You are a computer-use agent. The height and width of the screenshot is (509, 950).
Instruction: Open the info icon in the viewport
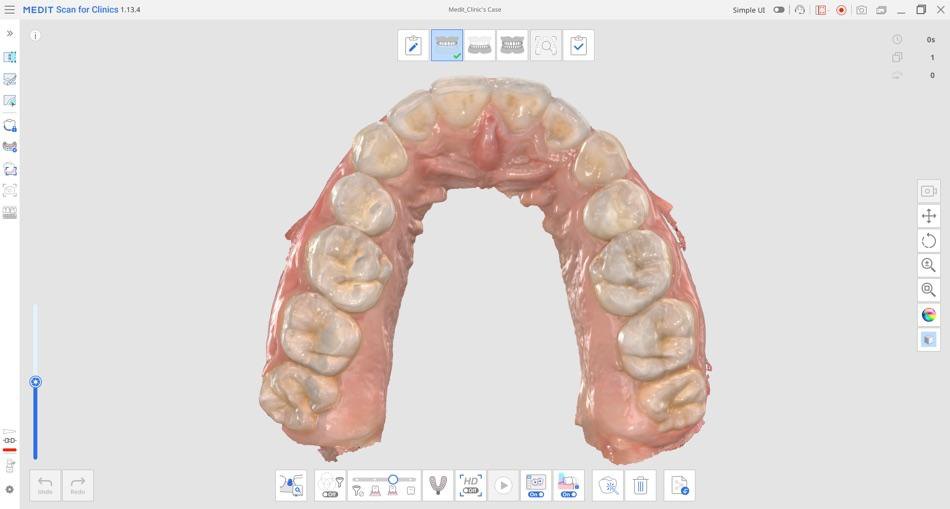(x=35, y=36)
